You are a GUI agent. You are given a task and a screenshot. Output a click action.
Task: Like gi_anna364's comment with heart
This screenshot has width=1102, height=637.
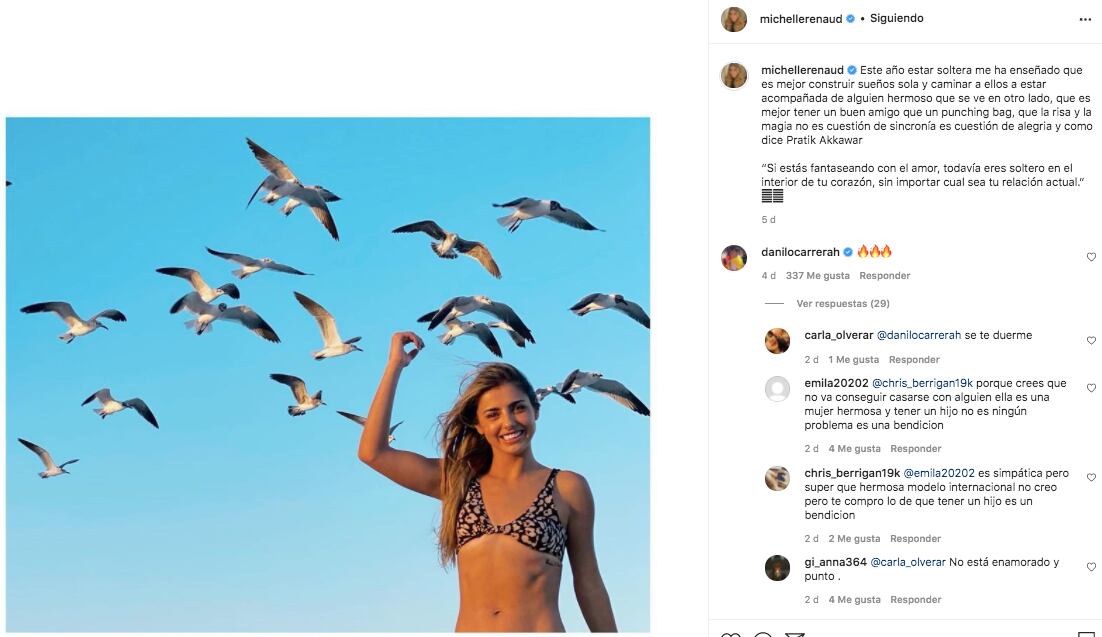tap(1091, 567)
